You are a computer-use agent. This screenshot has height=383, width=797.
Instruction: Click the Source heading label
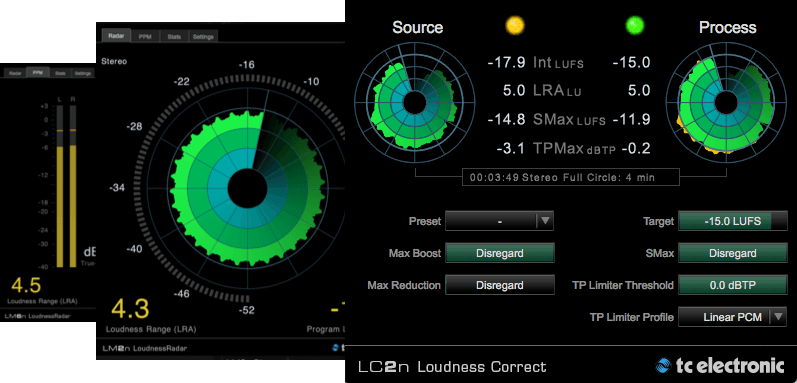418,27
